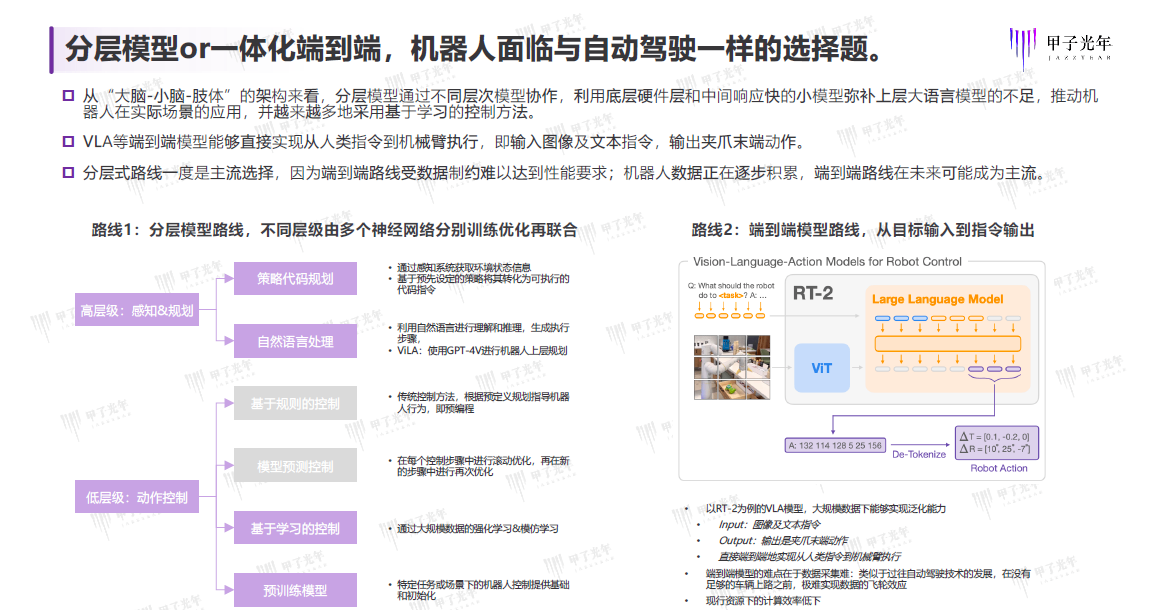Select the 高层级：感知&规划 box
The height and width of the screenshot is (610, 1162).
pos(137,311)
